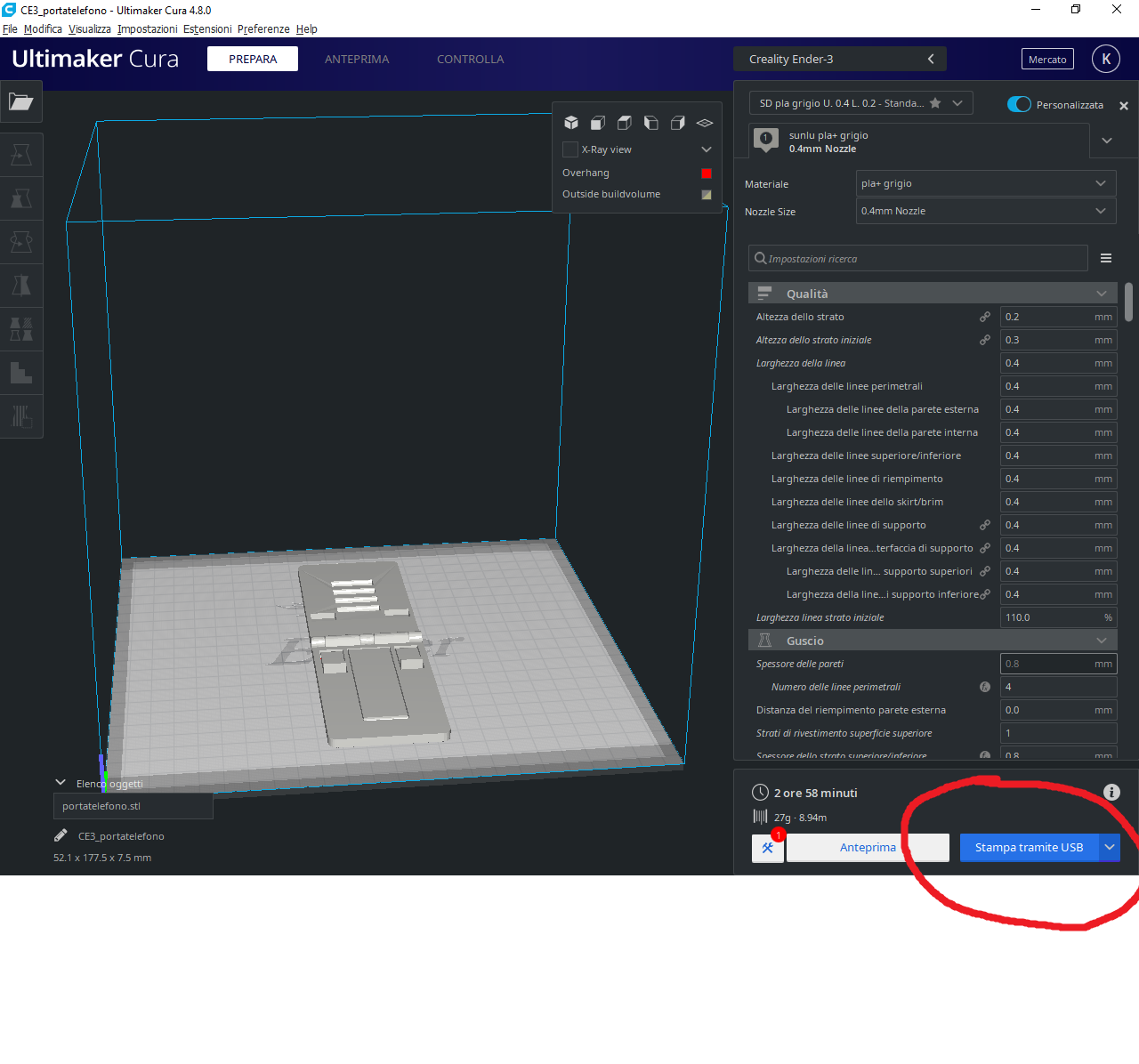The height and width of the screenshot is (1064, 1139).
Task: Focus the Impostazioni ricerca search field
Action: click(x=918, y=258)
